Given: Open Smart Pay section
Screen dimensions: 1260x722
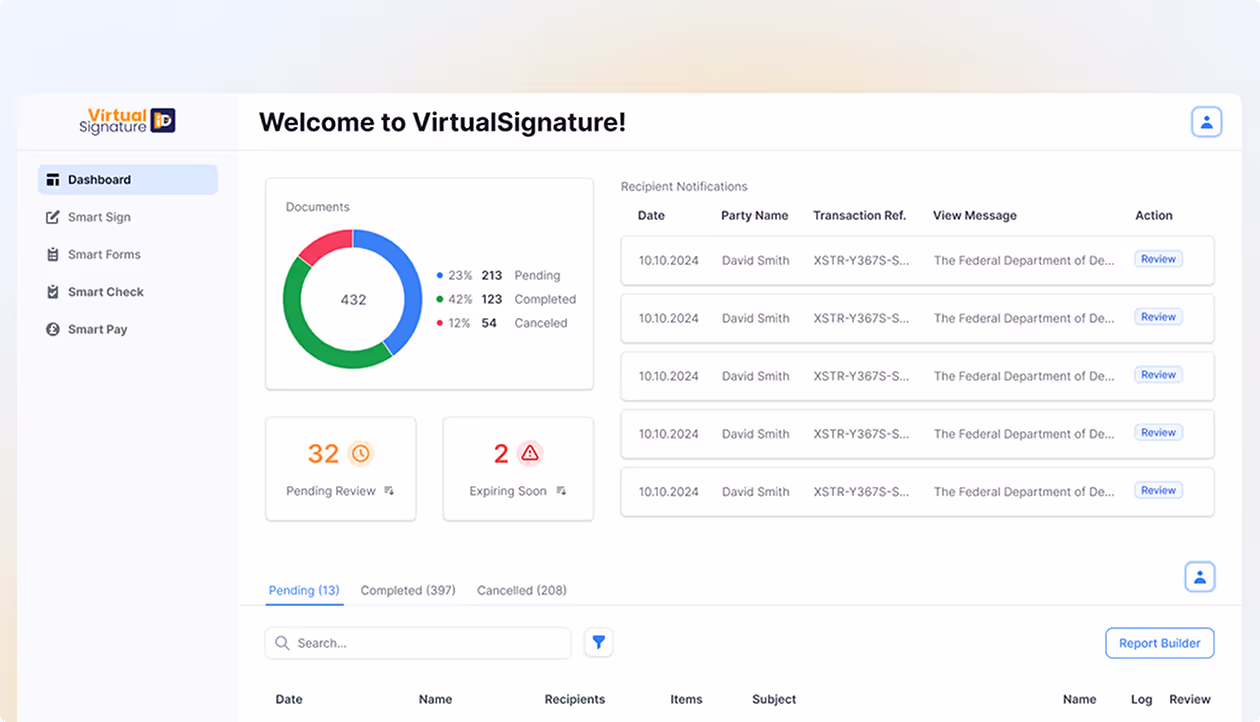Looking at the screenshot, I should coord(97,329).
